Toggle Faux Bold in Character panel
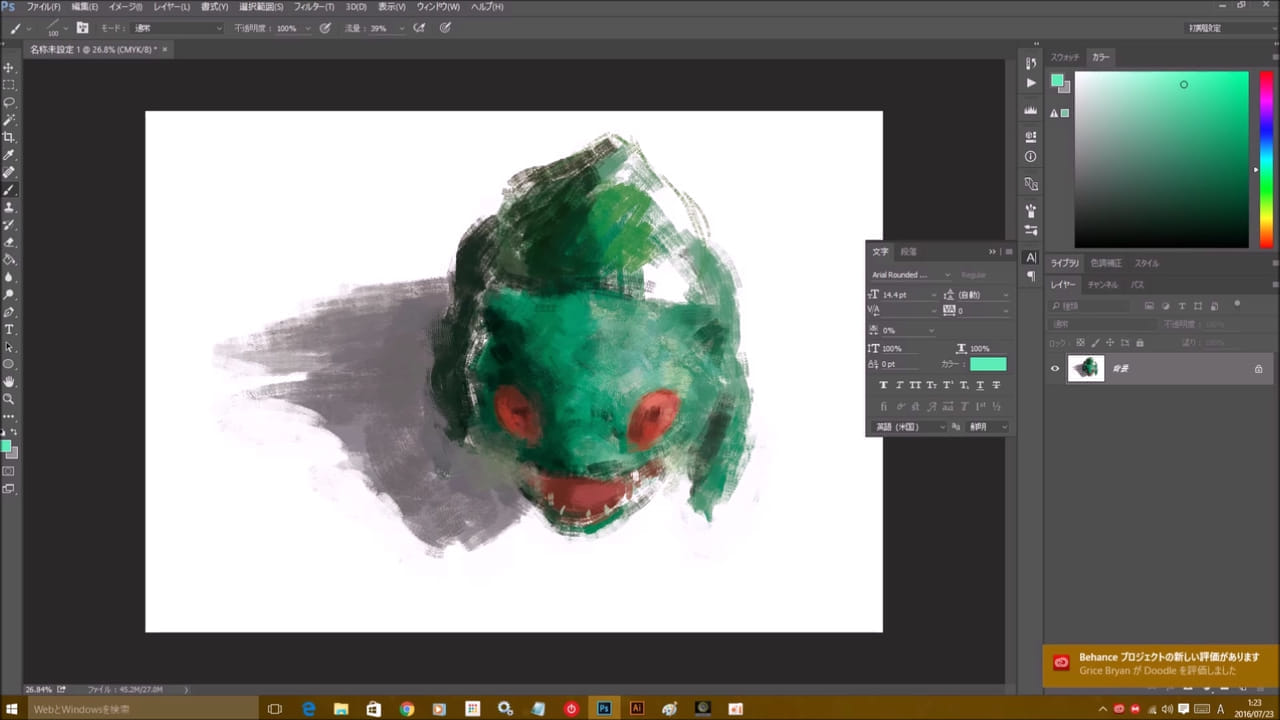The height and width of the screenshot is (720, 1280). [x=883, y=385]
